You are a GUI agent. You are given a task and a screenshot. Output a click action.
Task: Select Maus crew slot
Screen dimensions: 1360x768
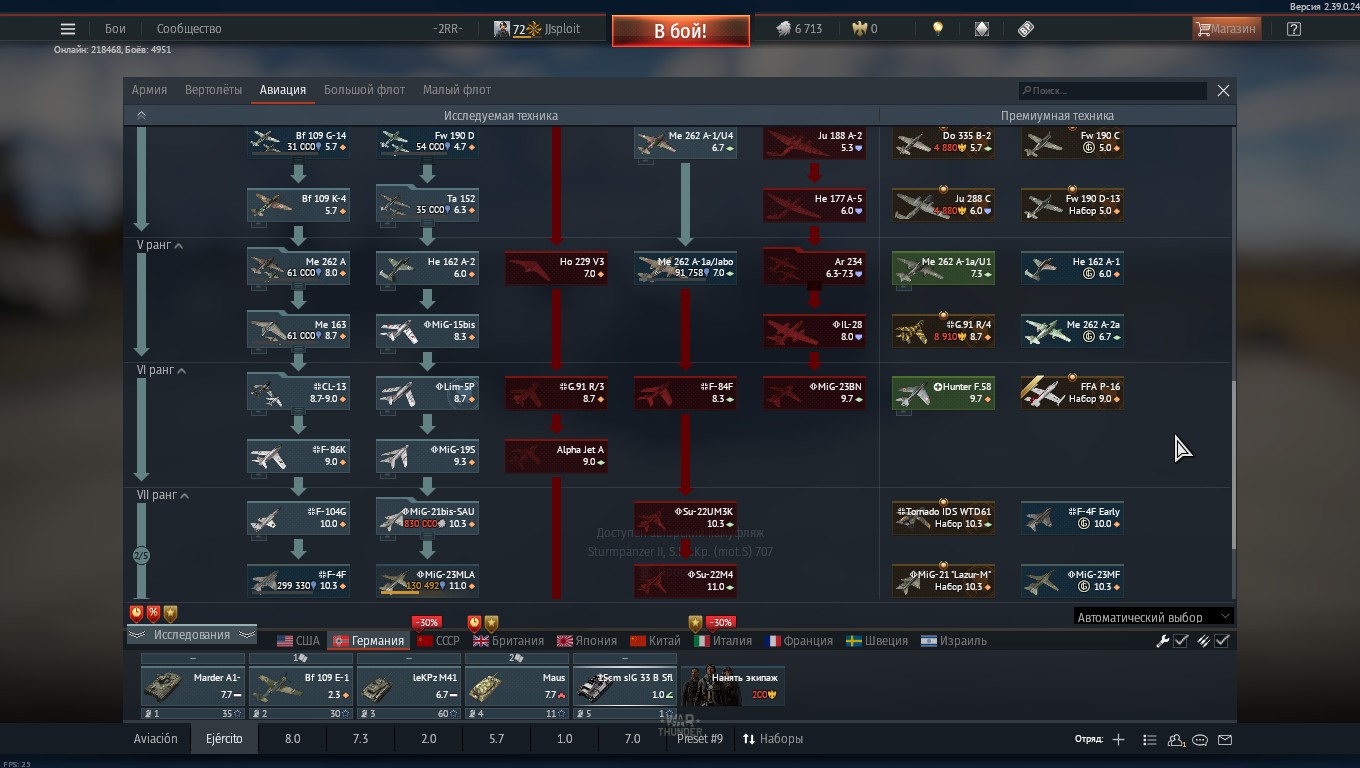(517, 687)
